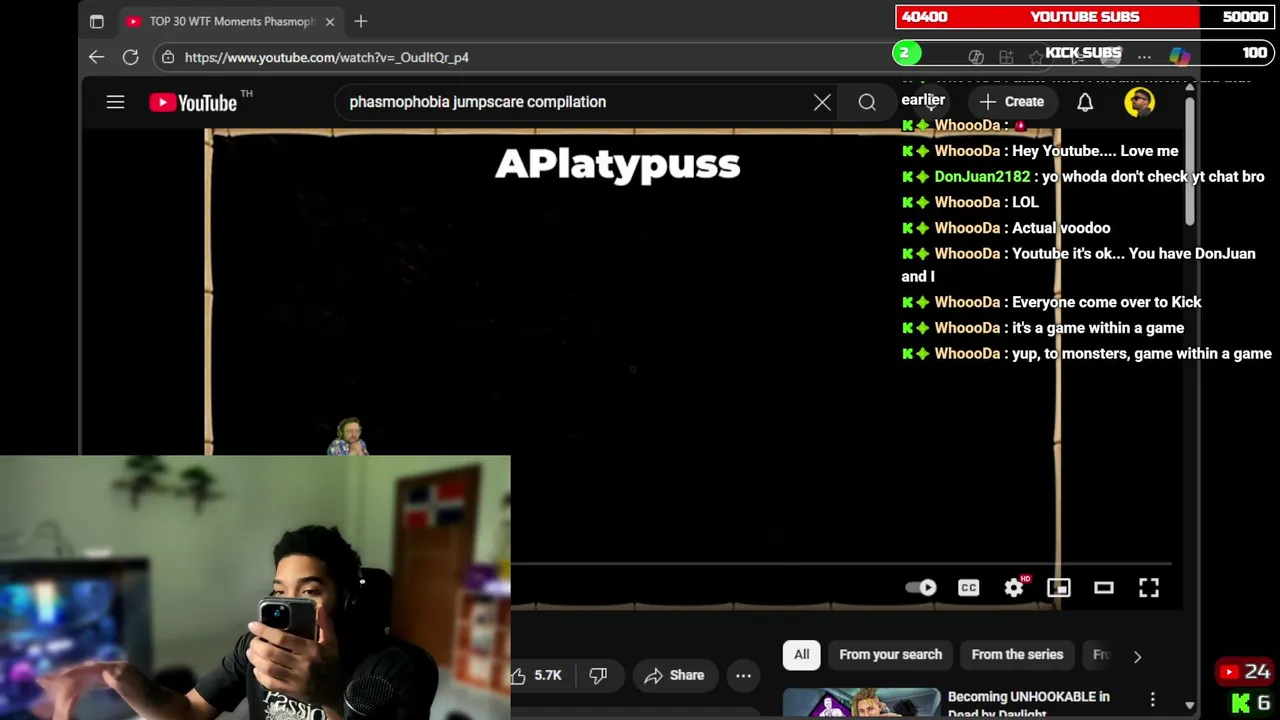Seek on the video progress bar

tap(840, 563)
